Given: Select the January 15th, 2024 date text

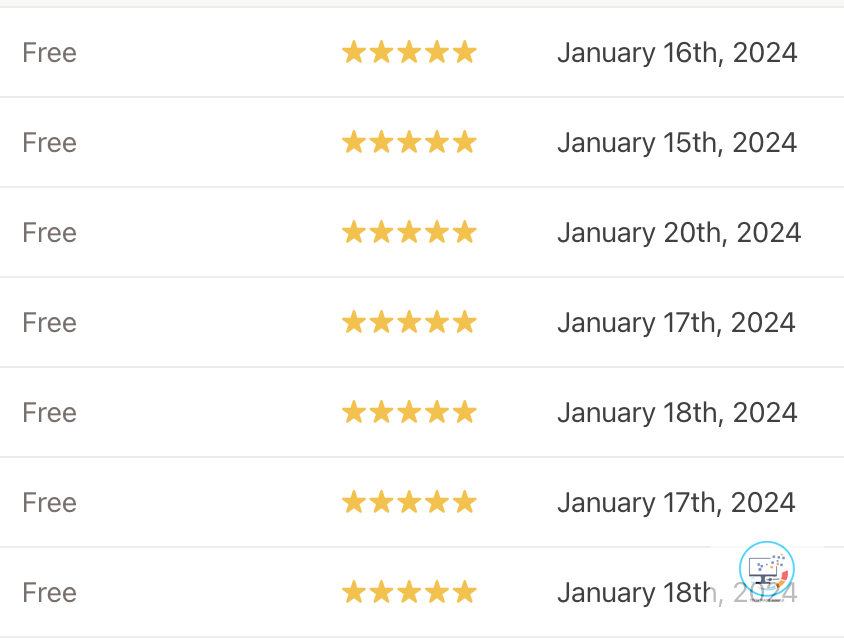Looking at the screenshot, I should click(677, 142).
